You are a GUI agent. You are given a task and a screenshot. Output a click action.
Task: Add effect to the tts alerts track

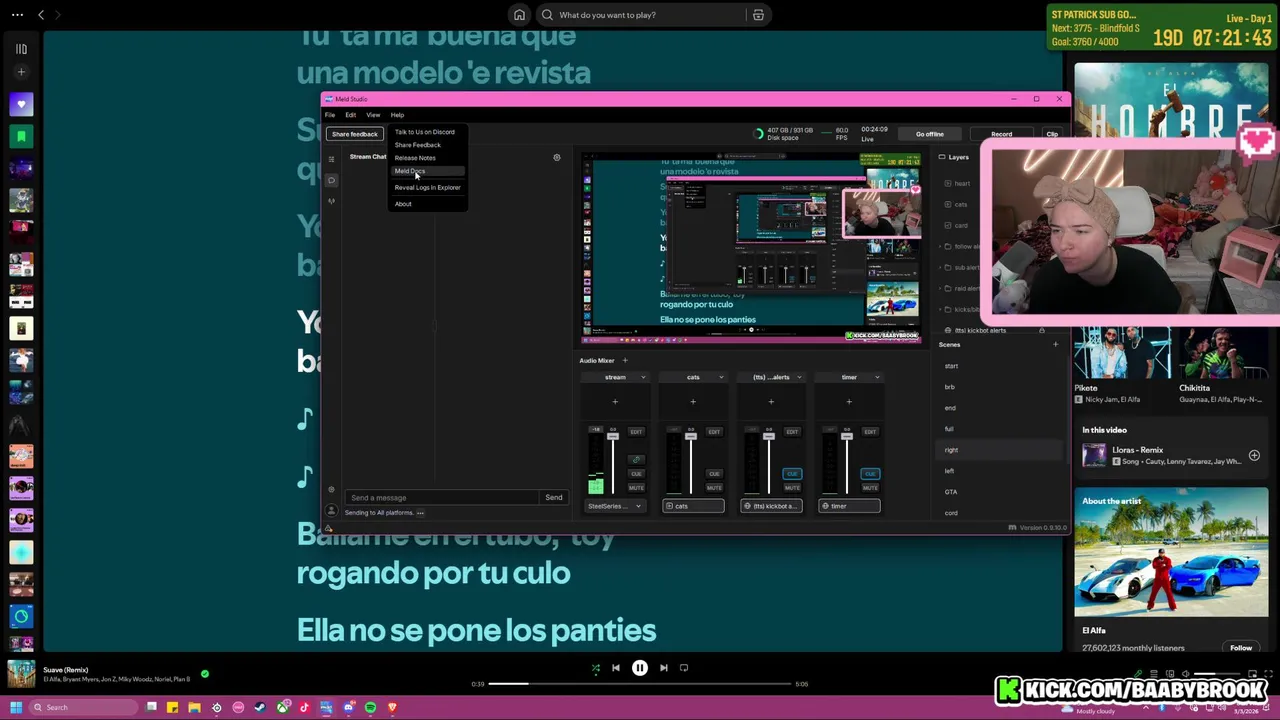(x=771, y=402)
